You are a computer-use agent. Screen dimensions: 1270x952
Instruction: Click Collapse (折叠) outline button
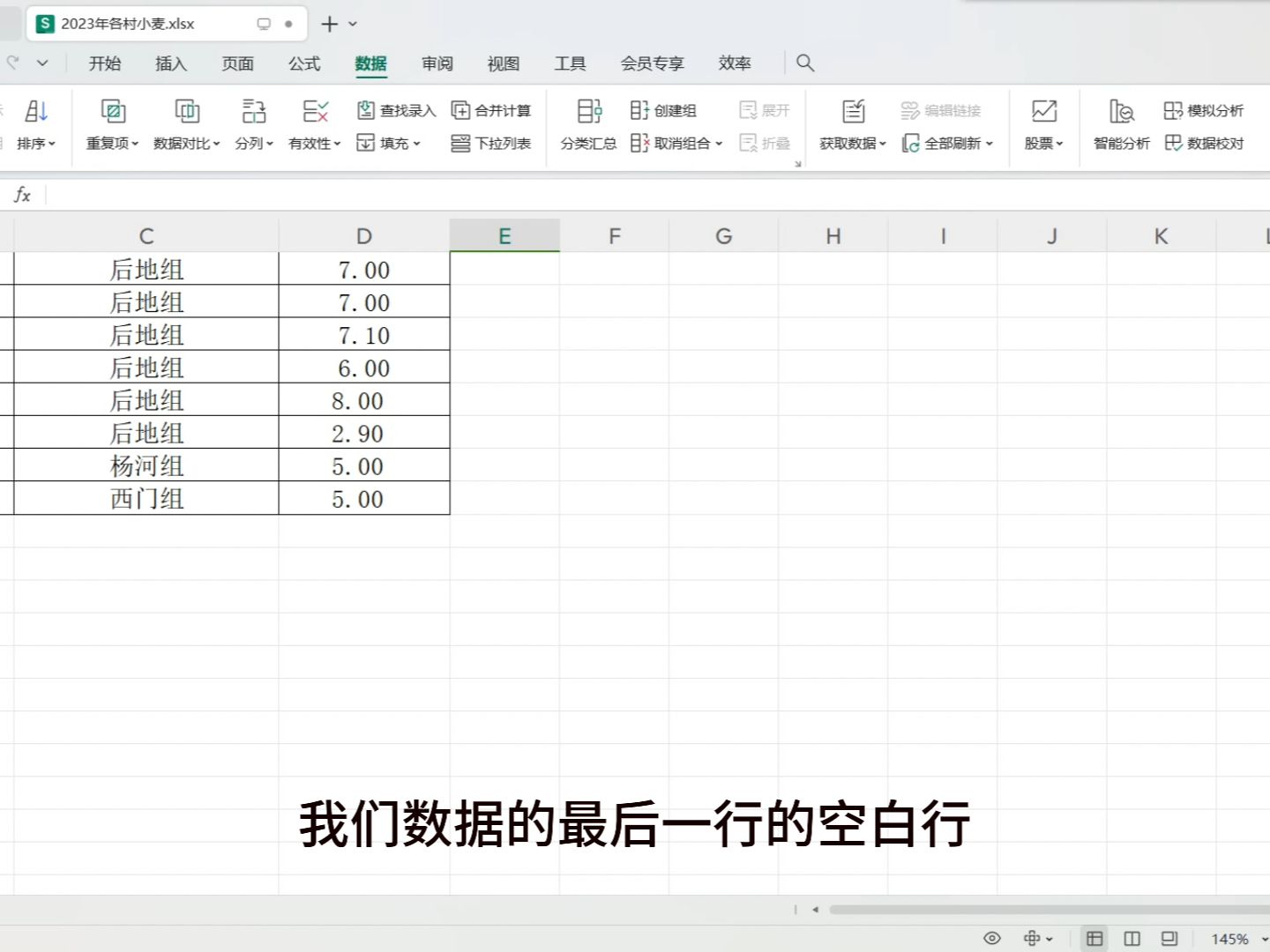765,143
